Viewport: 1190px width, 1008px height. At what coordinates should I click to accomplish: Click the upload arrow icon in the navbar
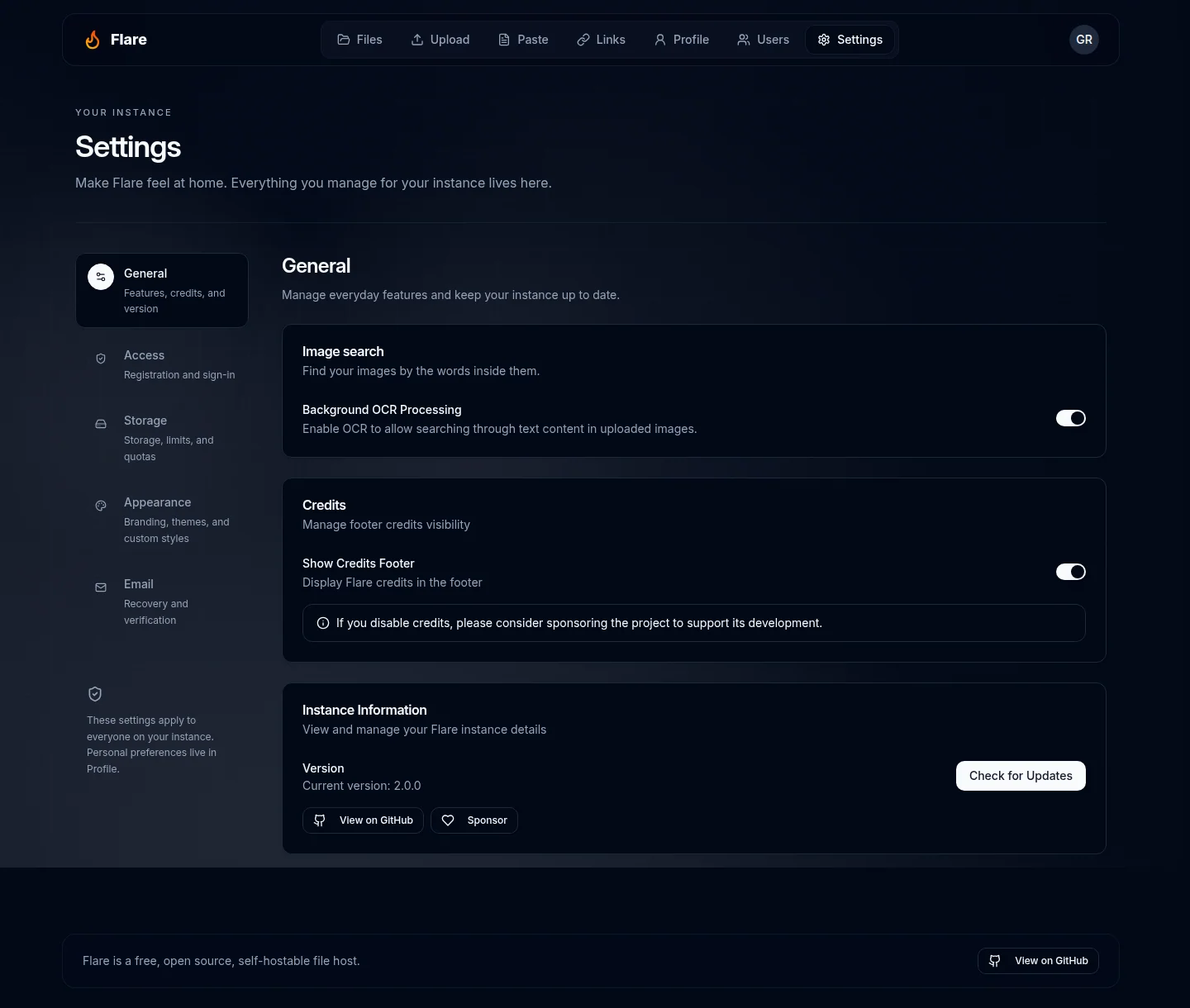coord(417,40)
